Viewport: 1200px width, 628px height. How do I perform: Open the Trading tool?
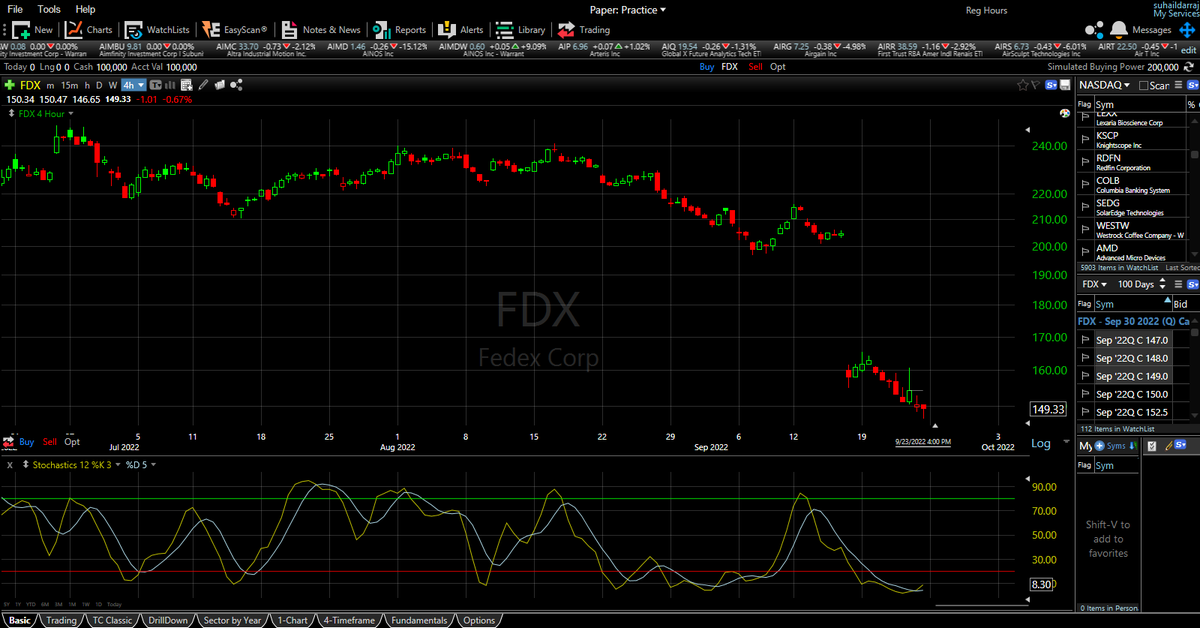(583, 30)
